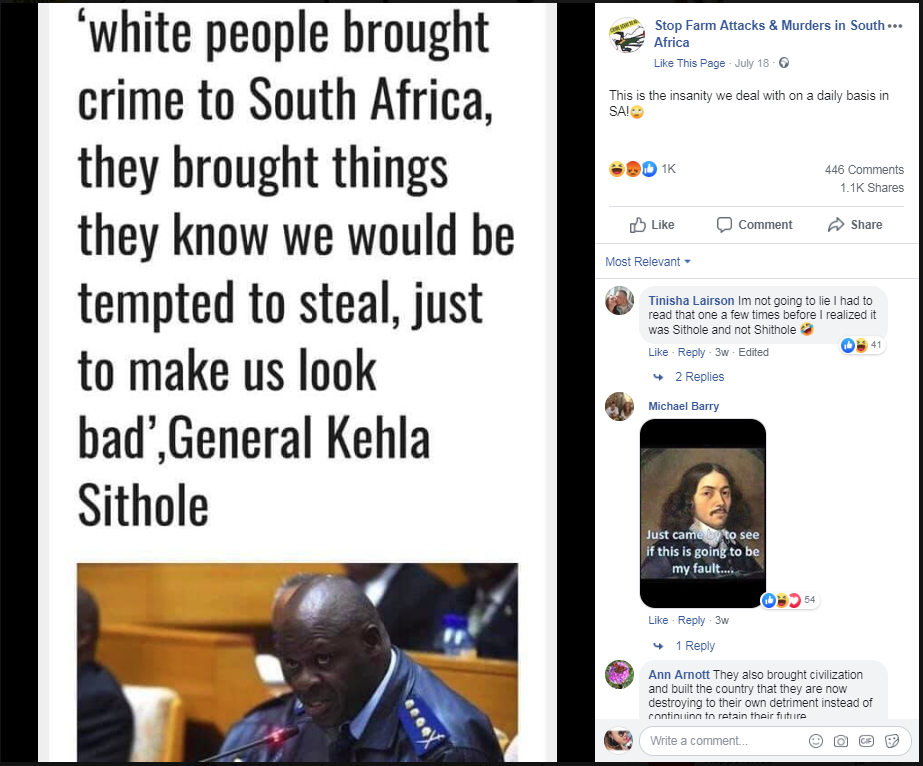
Task: Like the post with thumbs-up button
Action: click(652, 225)
